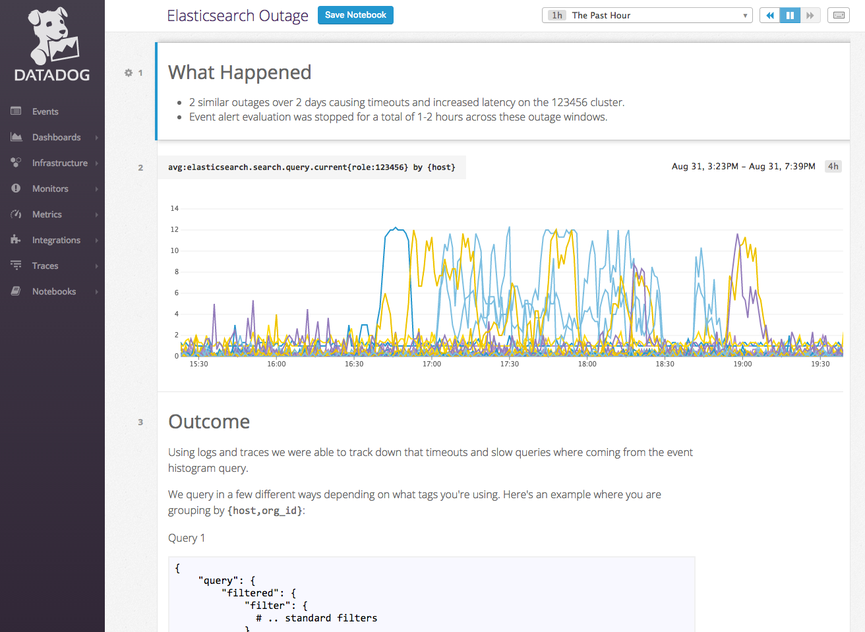
Task: Click the Integrations puzzle icon
Action: point(16,240)
